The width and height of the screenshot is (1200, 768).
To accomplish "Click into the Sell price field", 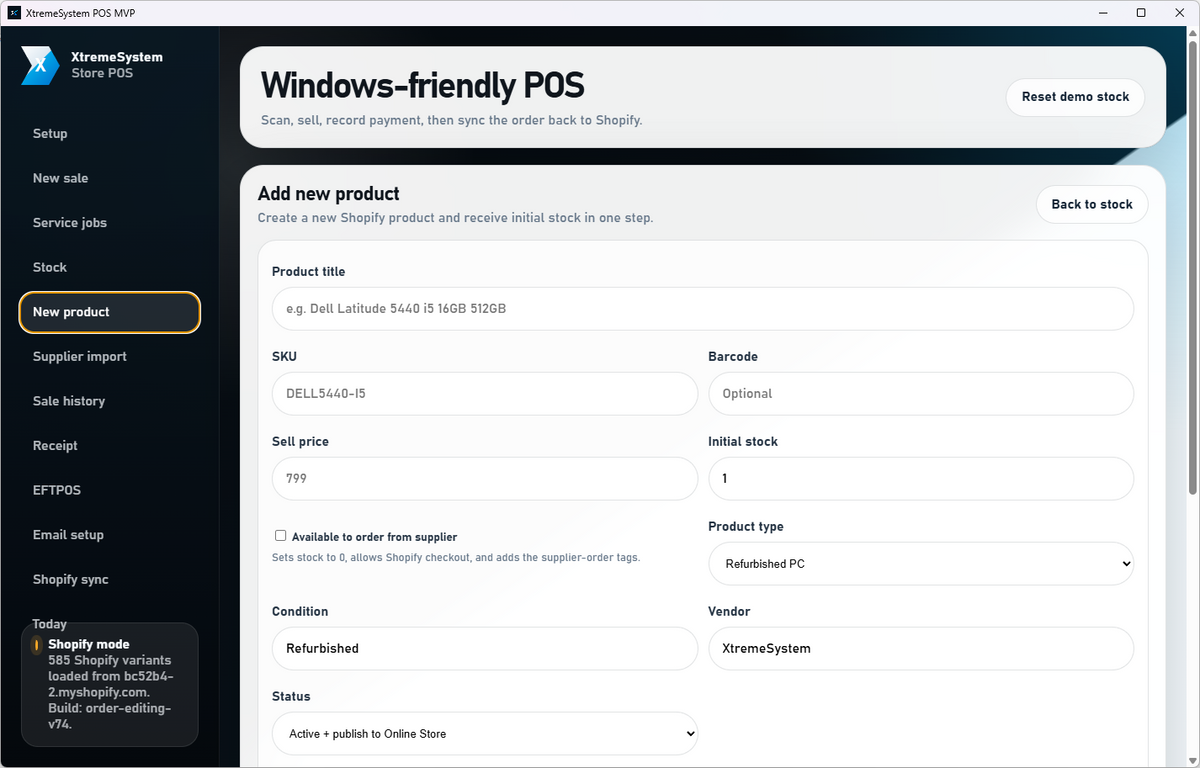I will point(485,479).
